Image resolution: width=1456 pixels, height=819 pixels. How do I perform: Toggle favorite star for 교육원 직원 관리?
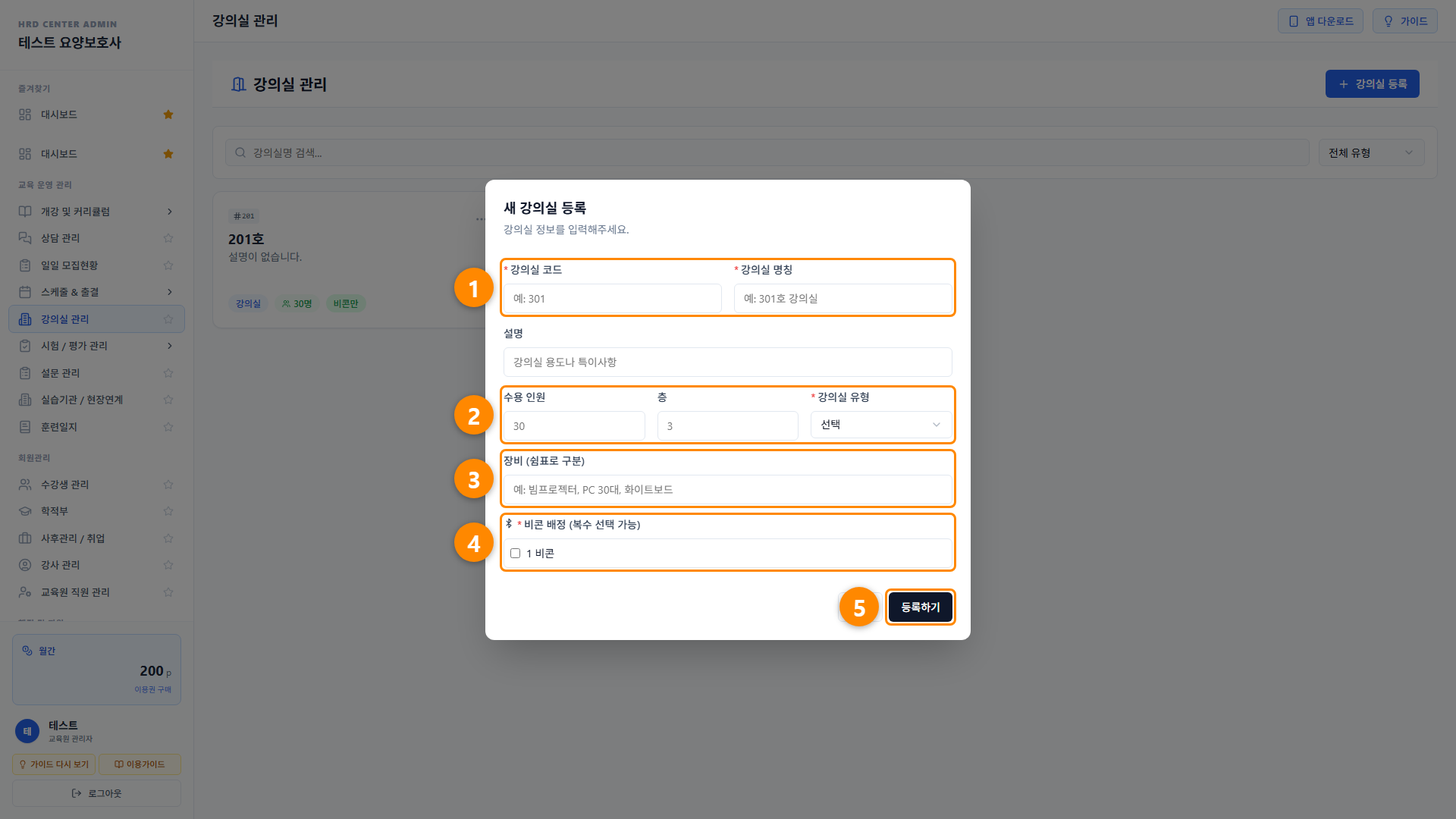coord(168,592)
